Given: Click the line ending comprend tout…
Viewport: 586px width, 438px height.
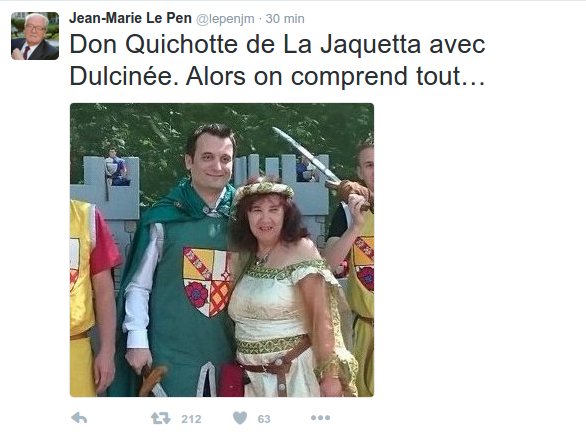Looking at the screenshot, I should (277, 77).
